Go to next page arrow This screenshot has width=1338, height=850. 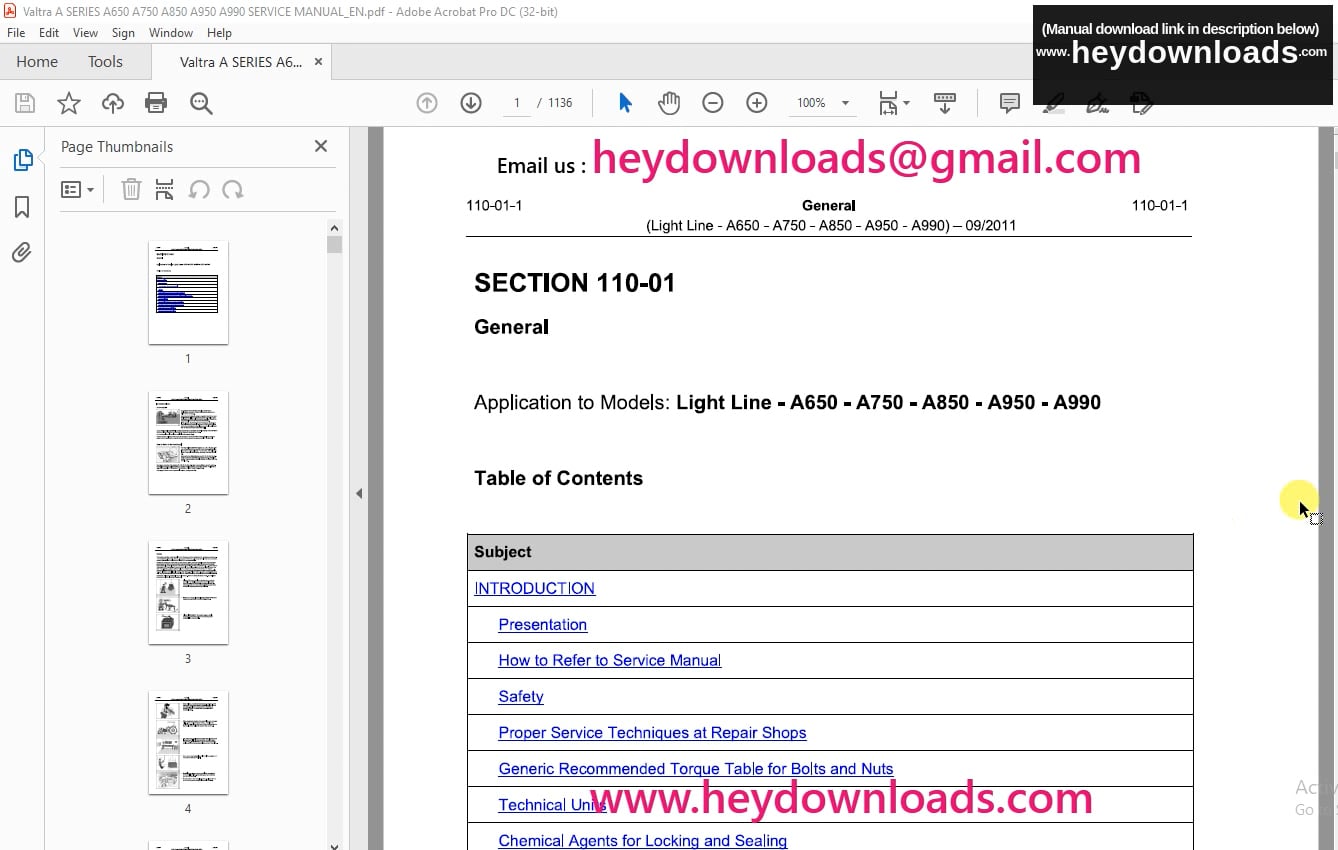[471, 103]
